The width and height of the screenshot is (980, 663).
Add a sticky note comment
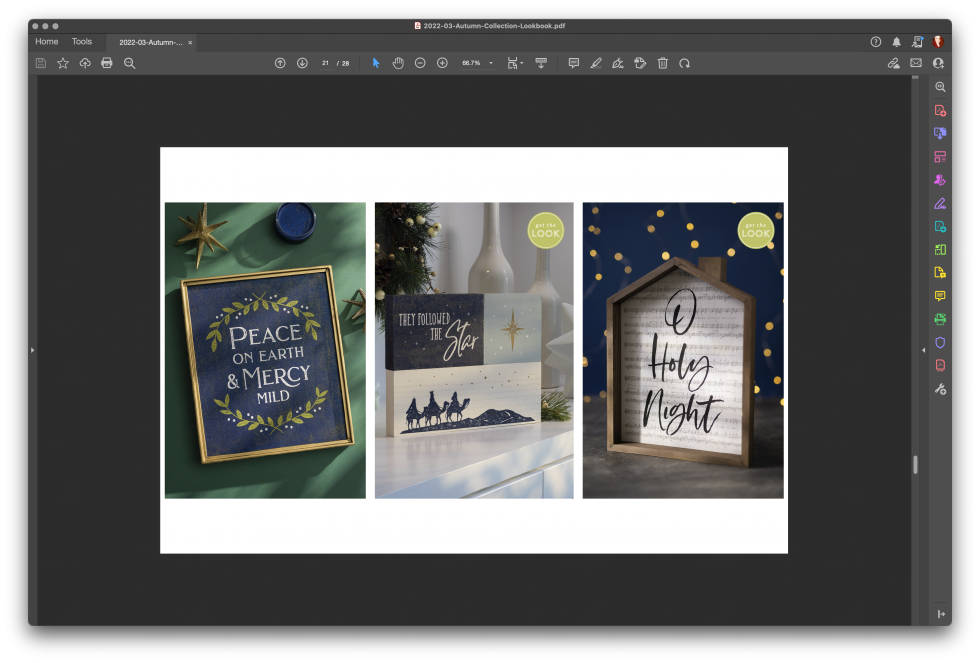pos(574,63)
